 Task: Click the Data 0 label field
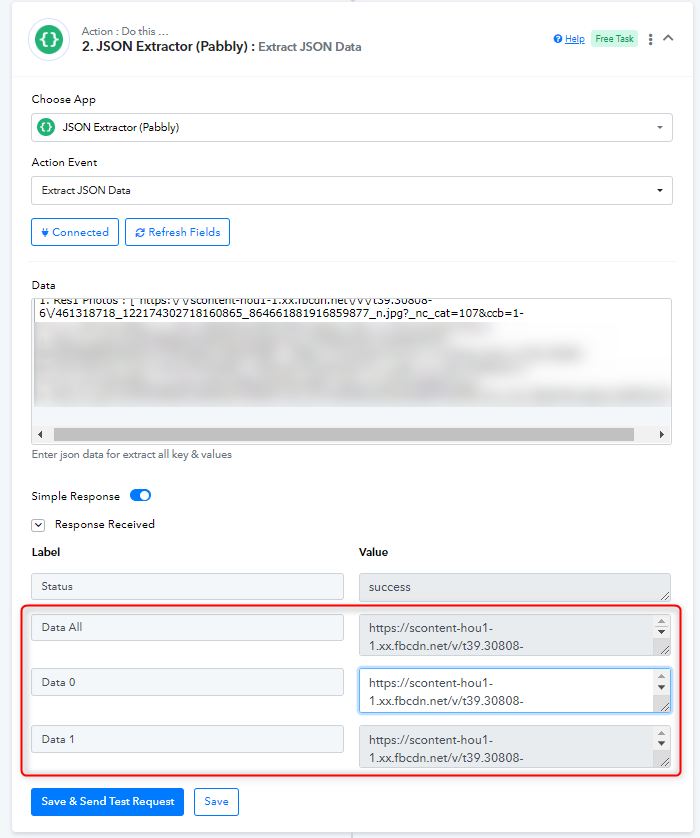point(188,682)
